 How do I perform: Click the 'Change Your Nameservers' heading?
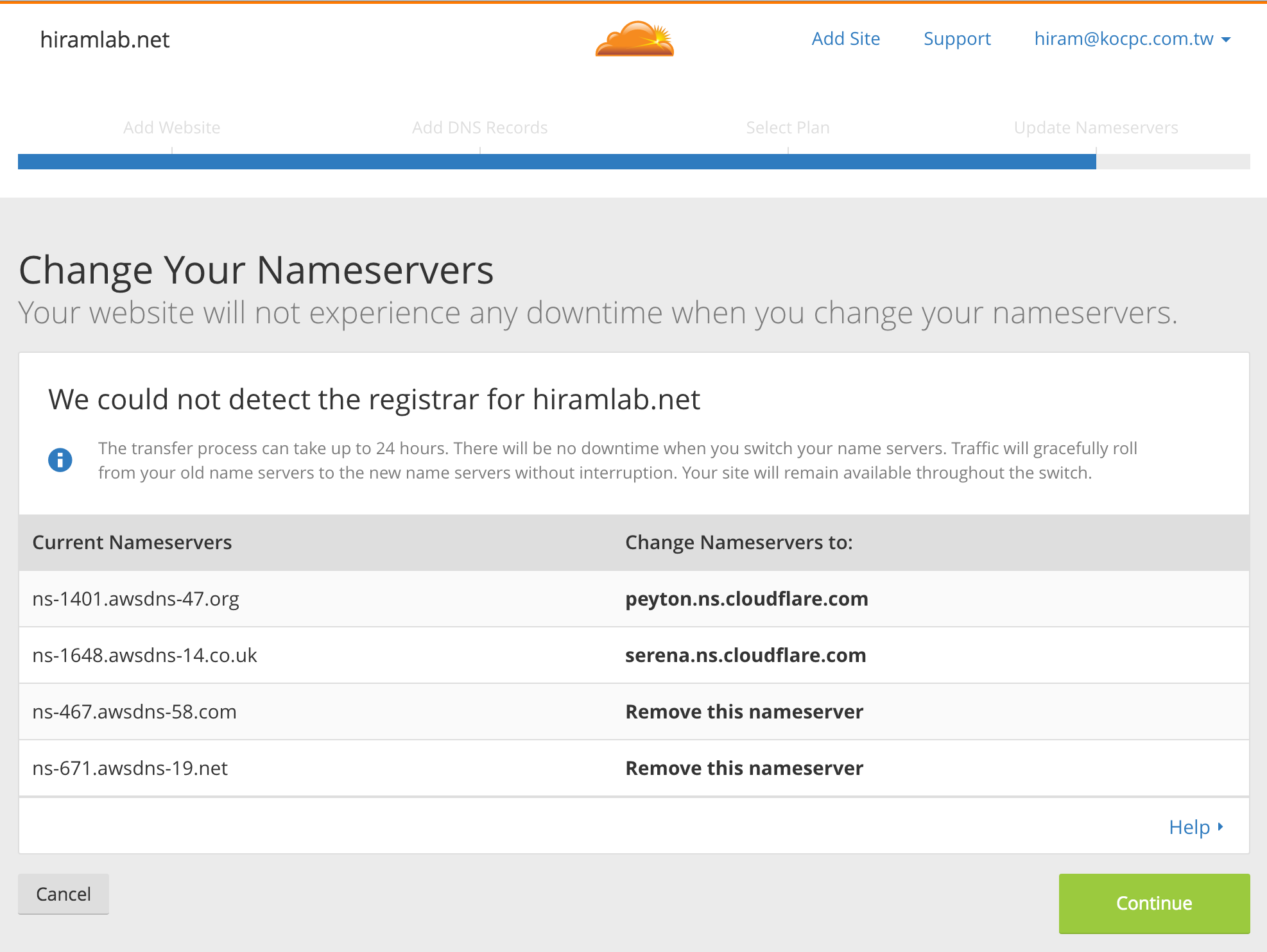point(256,270)
